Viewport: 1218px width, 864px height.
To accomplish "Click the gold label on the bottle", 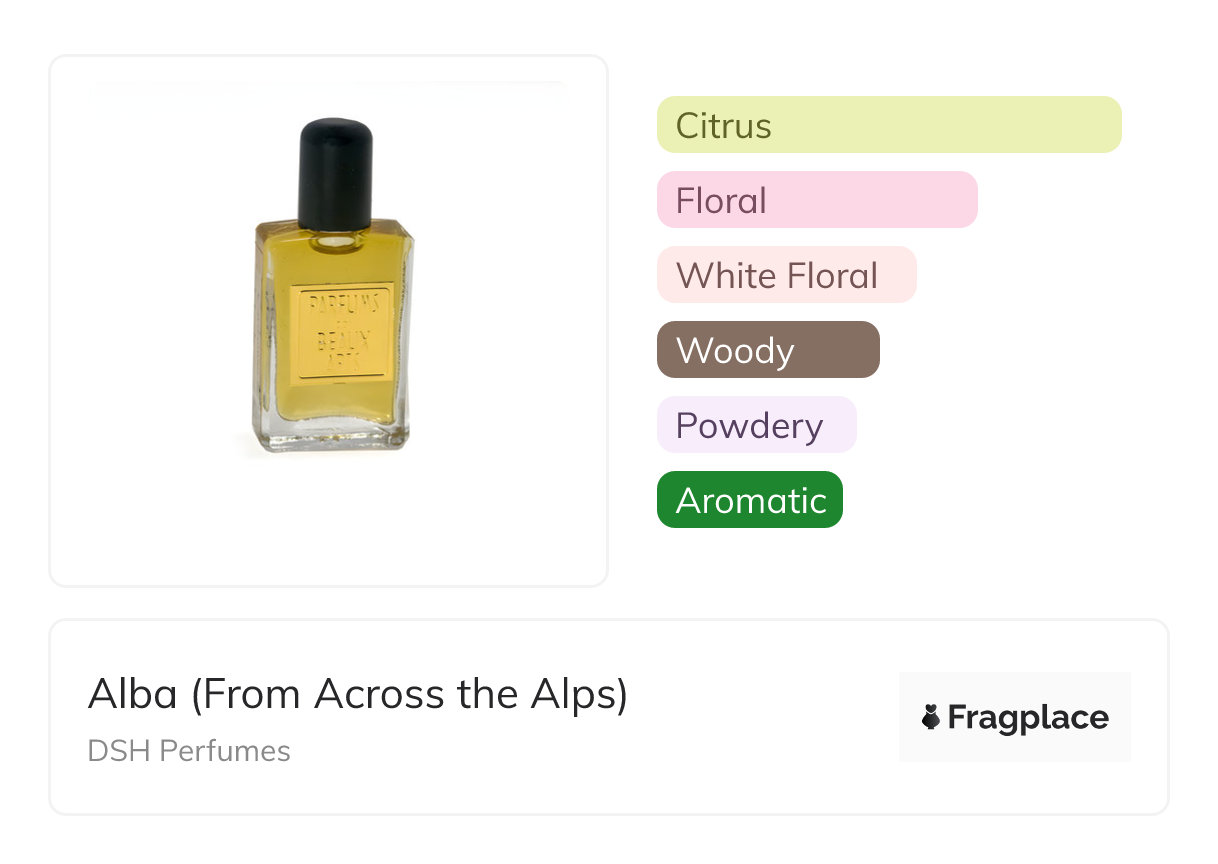I will tap(340, 333).
